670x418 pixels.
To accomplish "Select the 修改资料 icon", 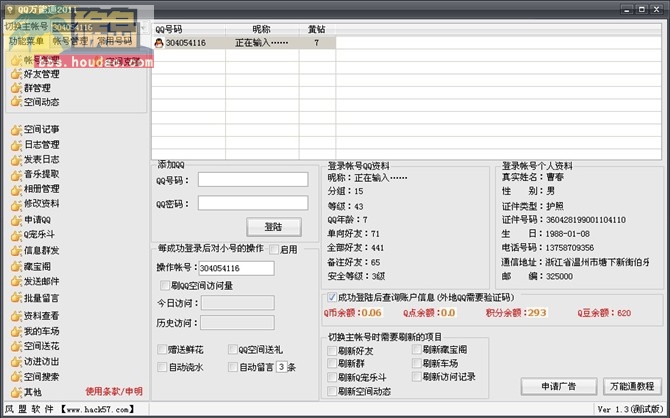I will 16,205.
